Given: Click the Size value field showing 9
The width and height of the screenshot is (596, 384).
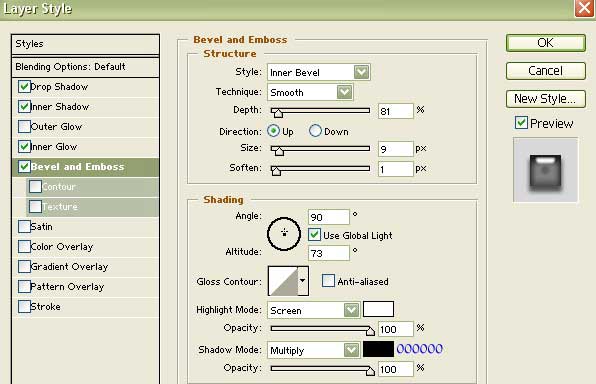Looking at the screenshot, I should pos(396,149).
